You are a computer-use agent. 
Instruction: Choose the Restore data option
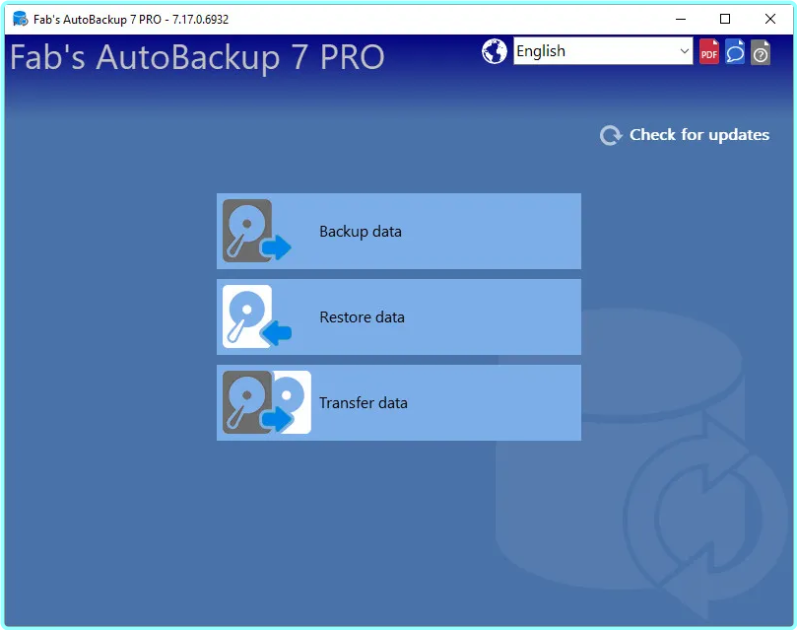362,317
